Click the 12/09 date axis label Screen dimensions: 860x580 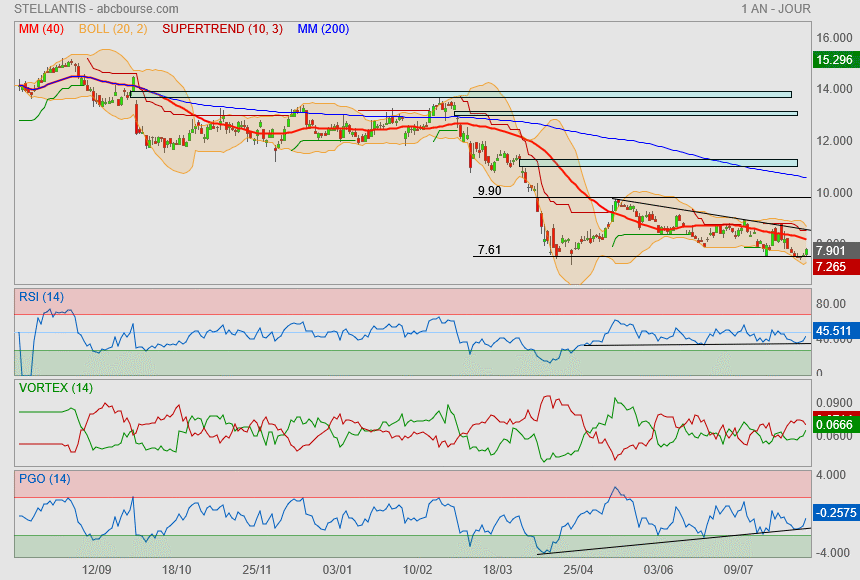[97, 570]
